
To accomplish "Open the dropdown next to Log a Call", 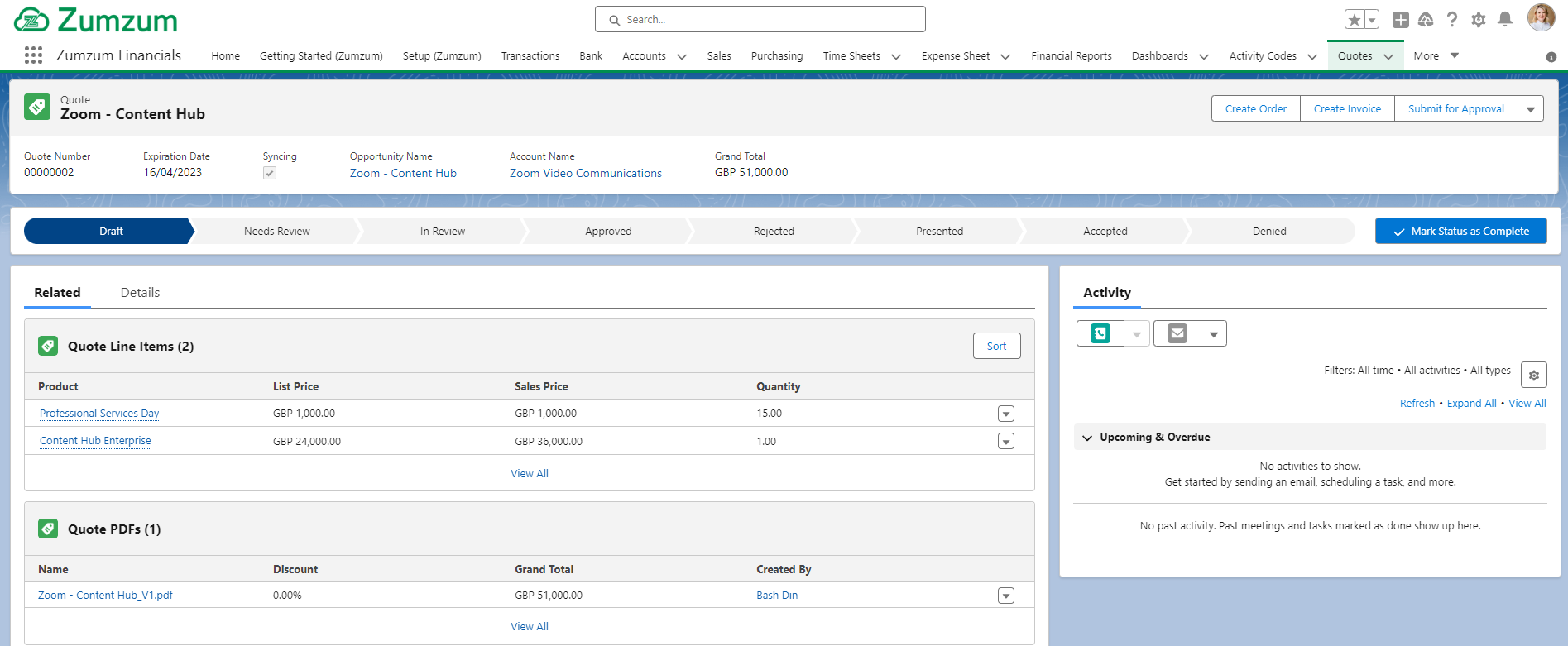I will click(1137, 334).
